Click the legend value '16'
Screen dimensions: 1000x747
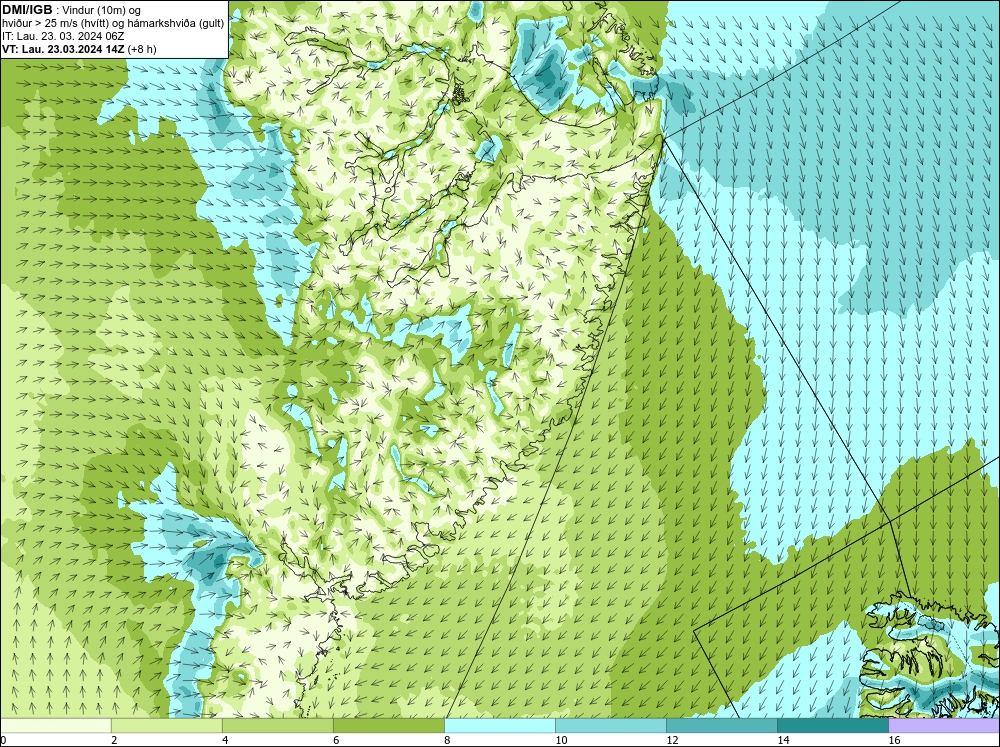click(x=893, y=740)
